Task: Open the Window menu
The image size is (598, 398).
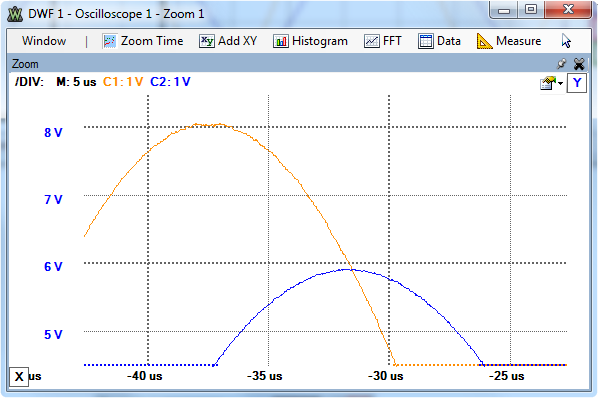Action: tap(44, 41)
